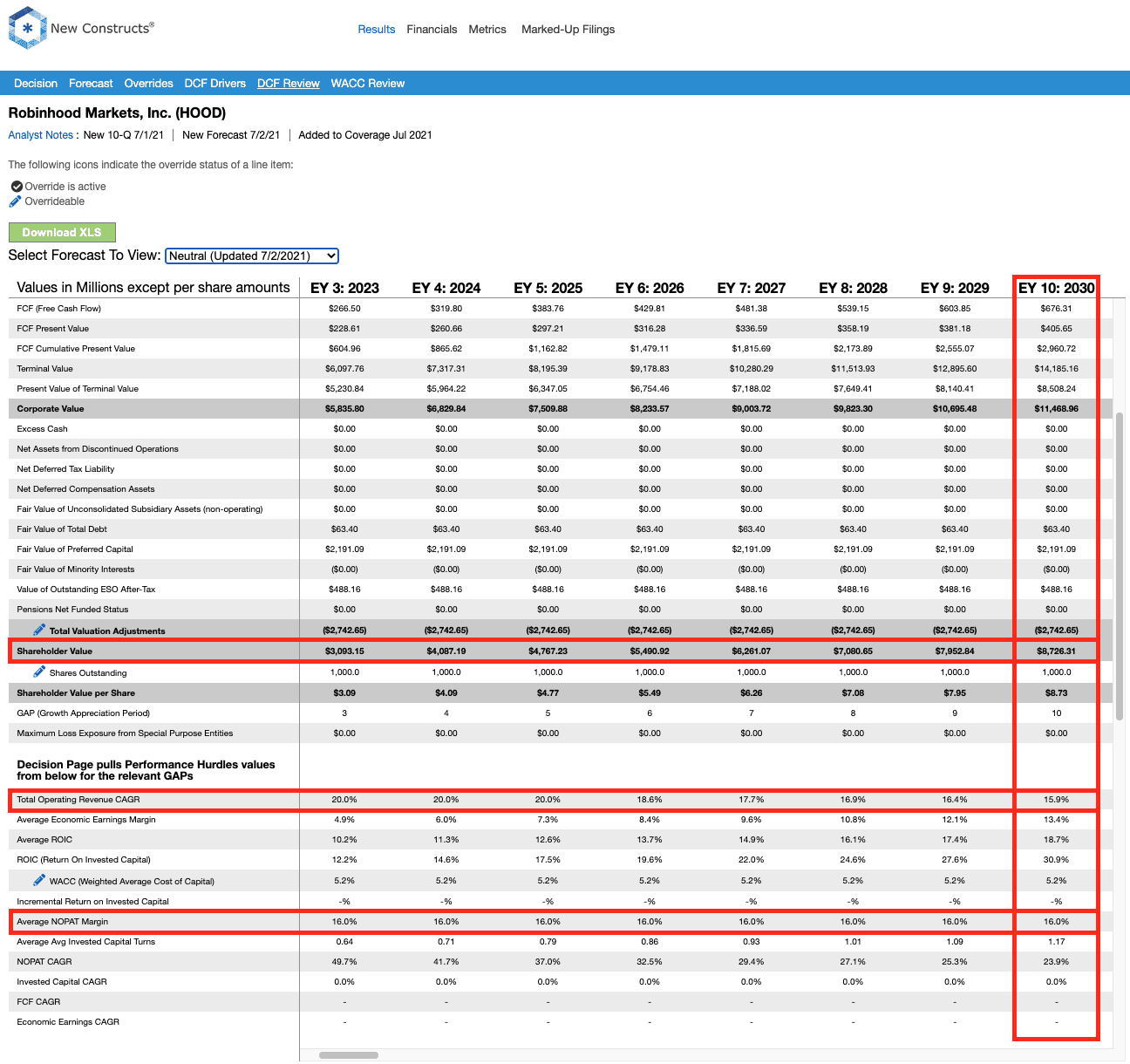
Task: Open the Metrics menu item
Action: pyautogui.click(x=487, y=30)
